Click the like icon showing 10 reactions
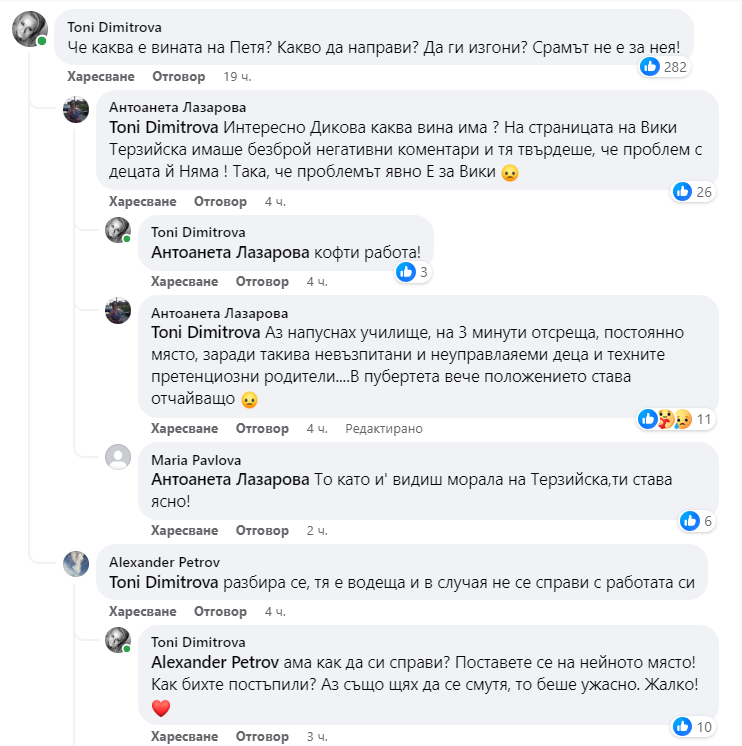Image resolution: width=742 pixels, height=746 pixels. 683,726
